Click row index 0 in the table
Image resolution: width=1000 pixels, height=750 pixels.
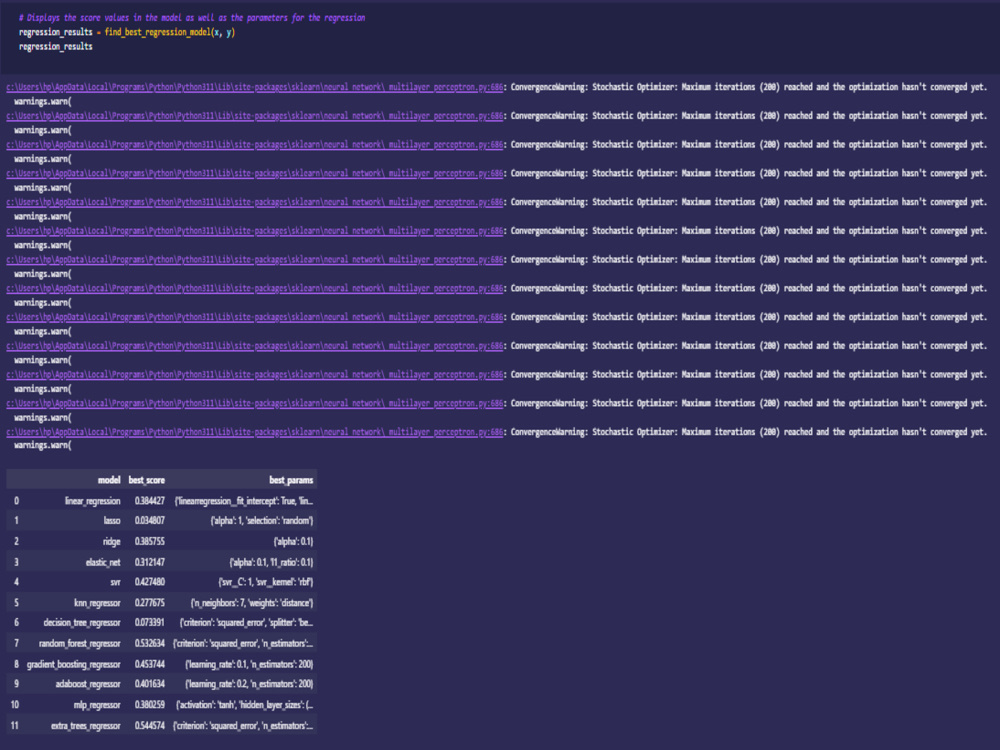16,501
